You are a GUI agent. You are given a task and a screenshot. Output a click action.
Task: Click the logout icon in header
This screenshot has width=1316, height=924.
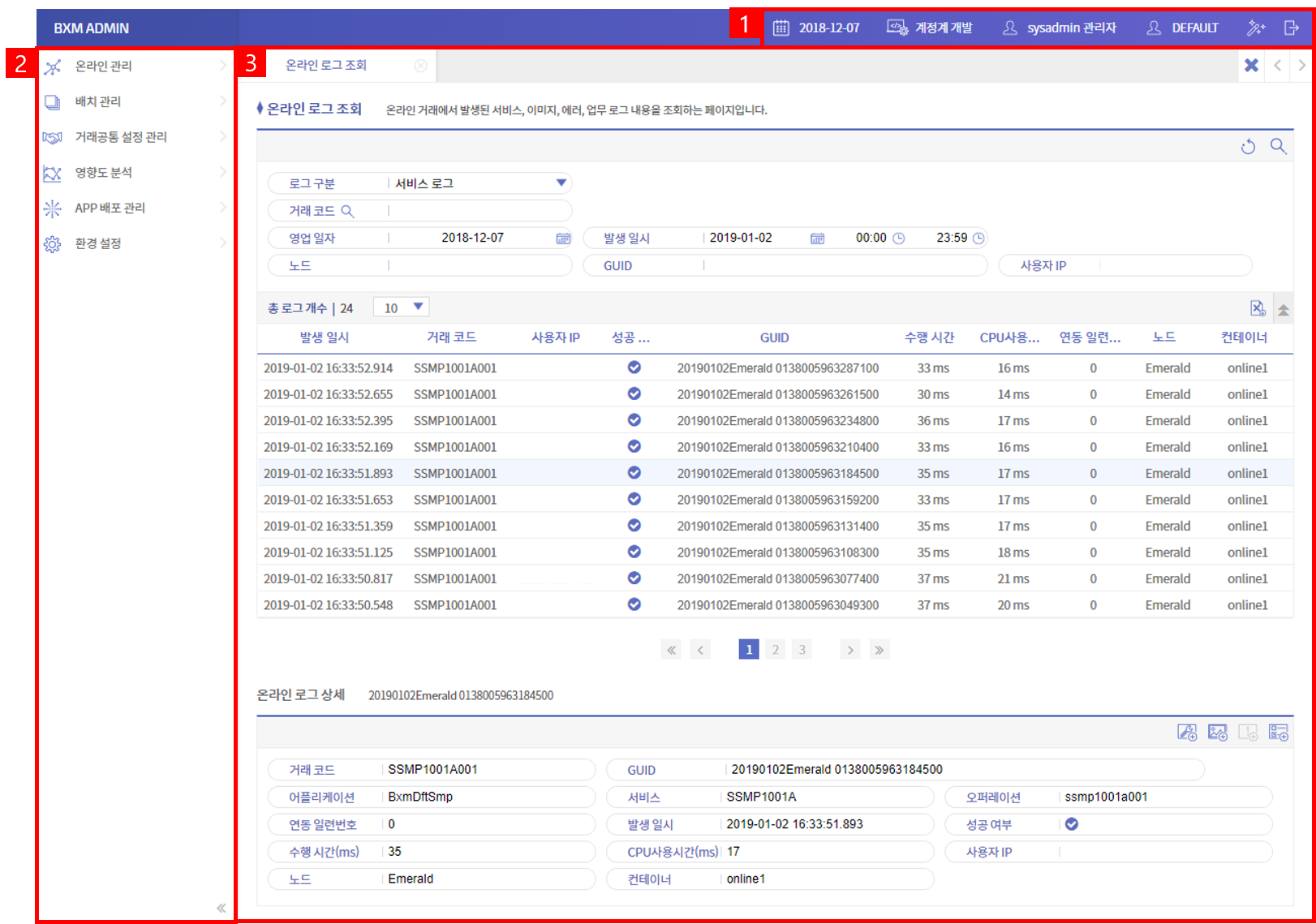1292,28
